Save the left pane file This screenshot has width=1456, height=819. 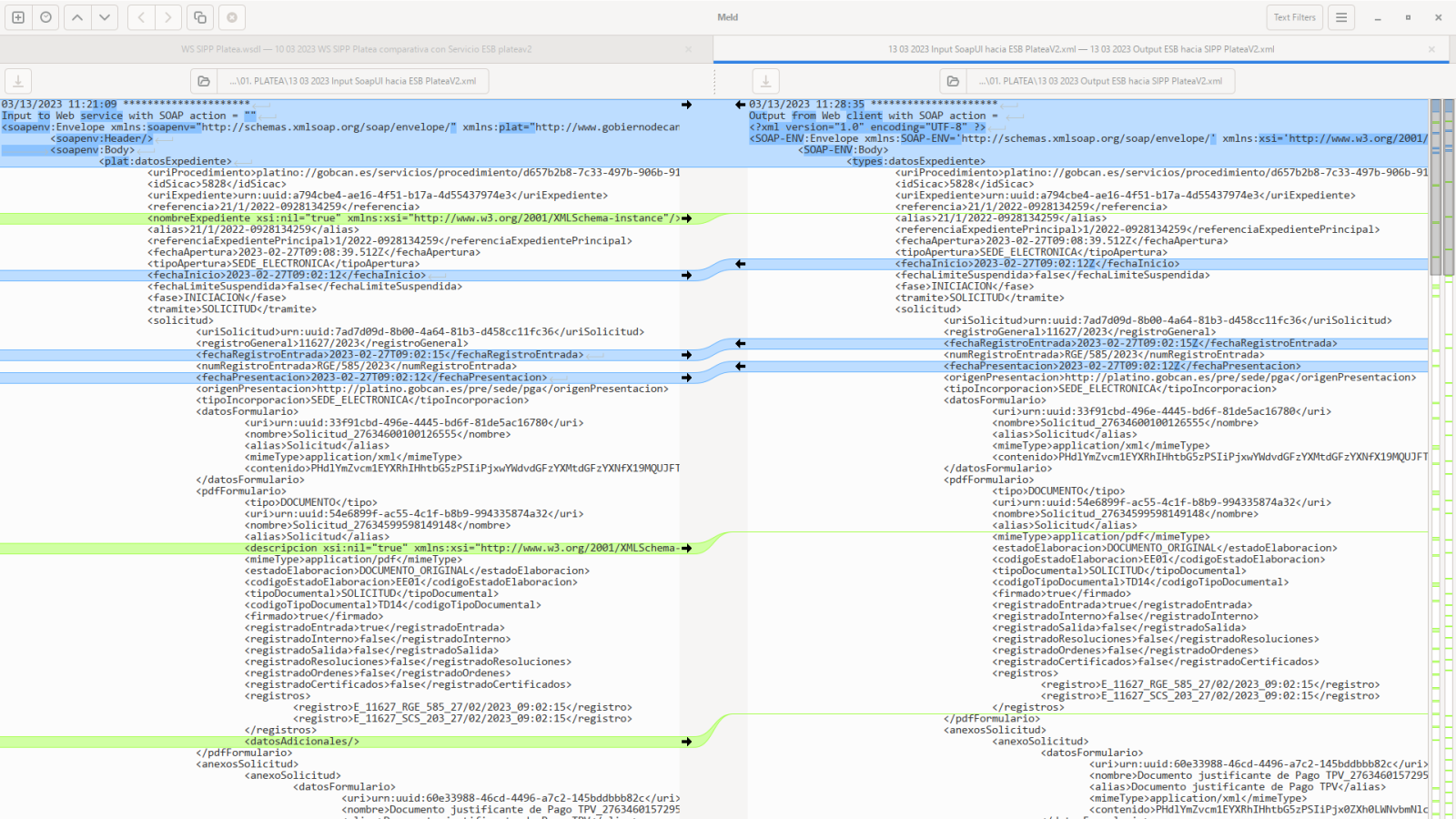pos(18,81)
